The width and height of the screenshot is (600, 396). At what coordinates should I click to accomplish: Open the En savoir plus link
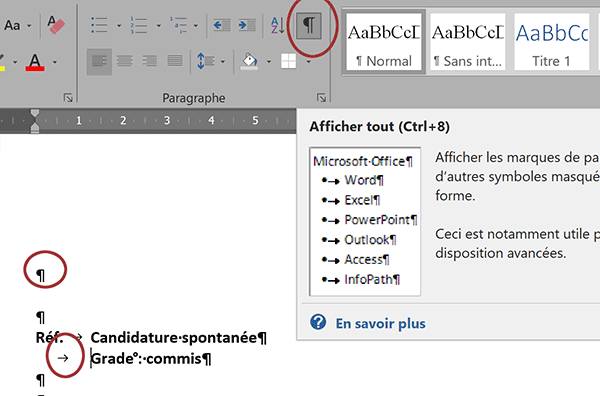[x=380, y=324]
